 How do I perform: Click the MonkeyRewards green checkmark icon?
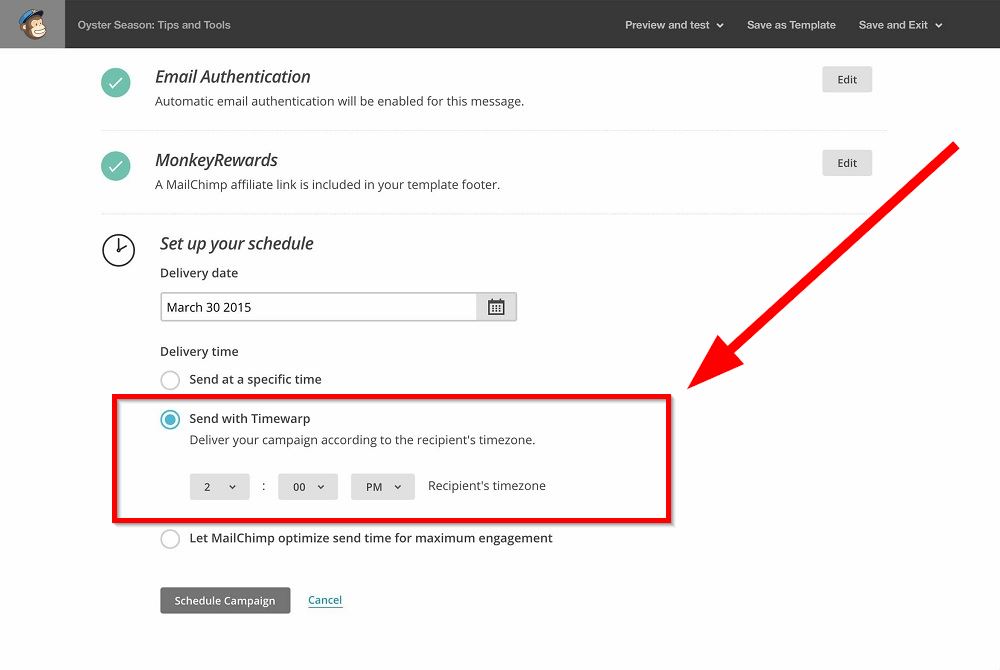click(x=116, y=166)
